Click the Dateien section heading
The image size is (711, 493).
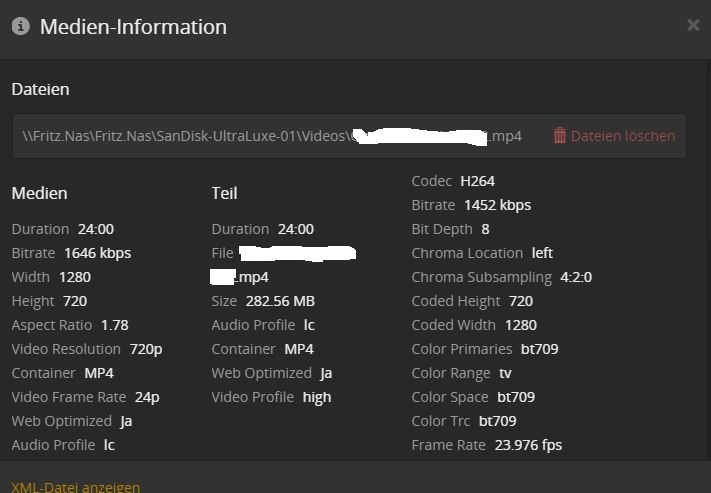tap(40, 89)
